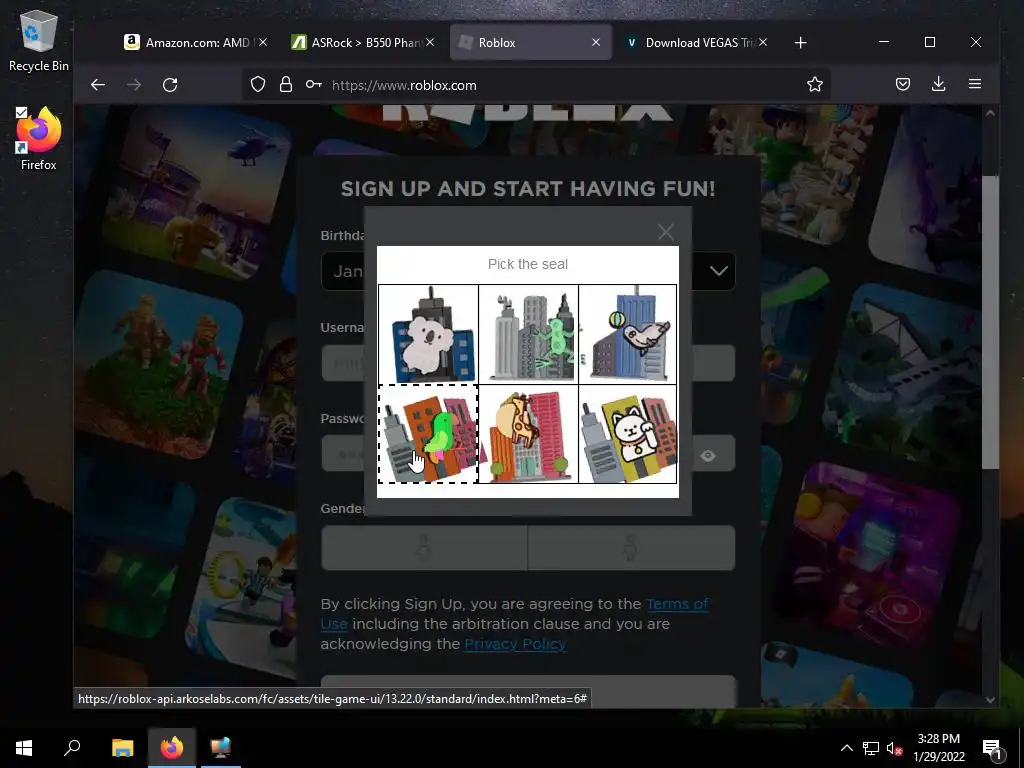Open the notification center icon

pos(991,748)
